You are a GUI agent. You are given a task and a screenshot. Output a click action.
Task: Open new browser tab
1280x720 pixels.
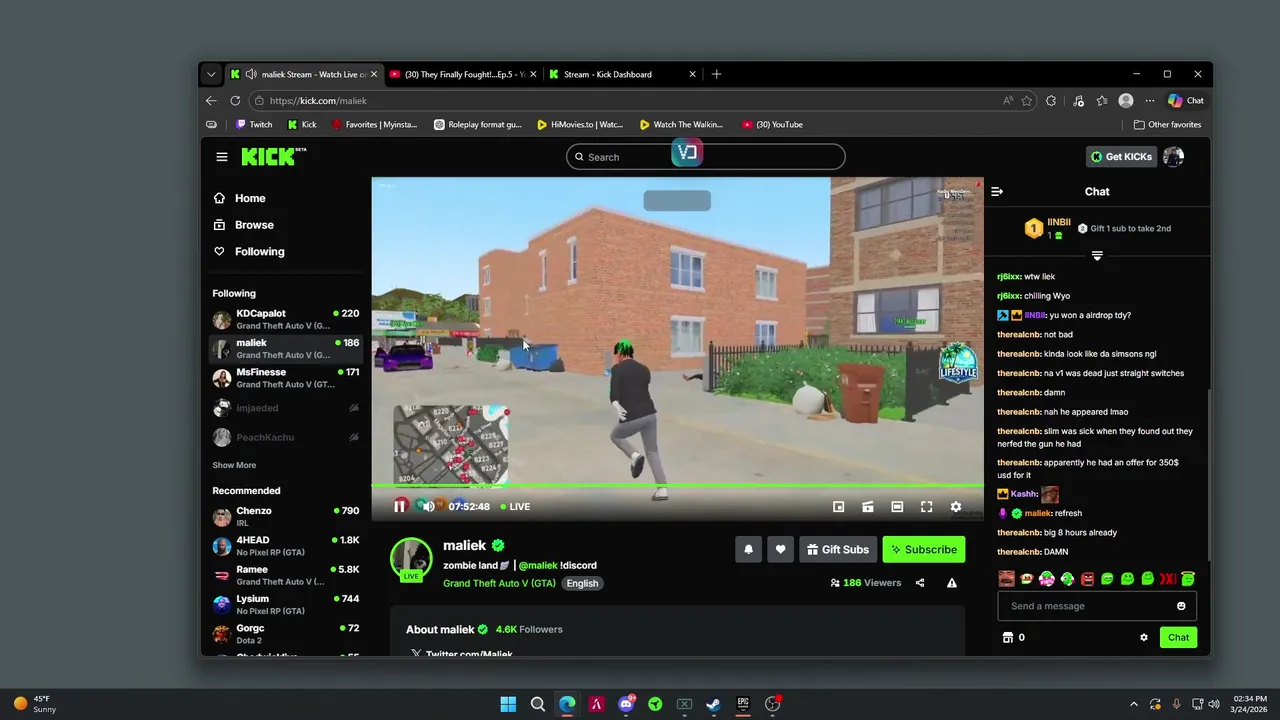point(716,74)
